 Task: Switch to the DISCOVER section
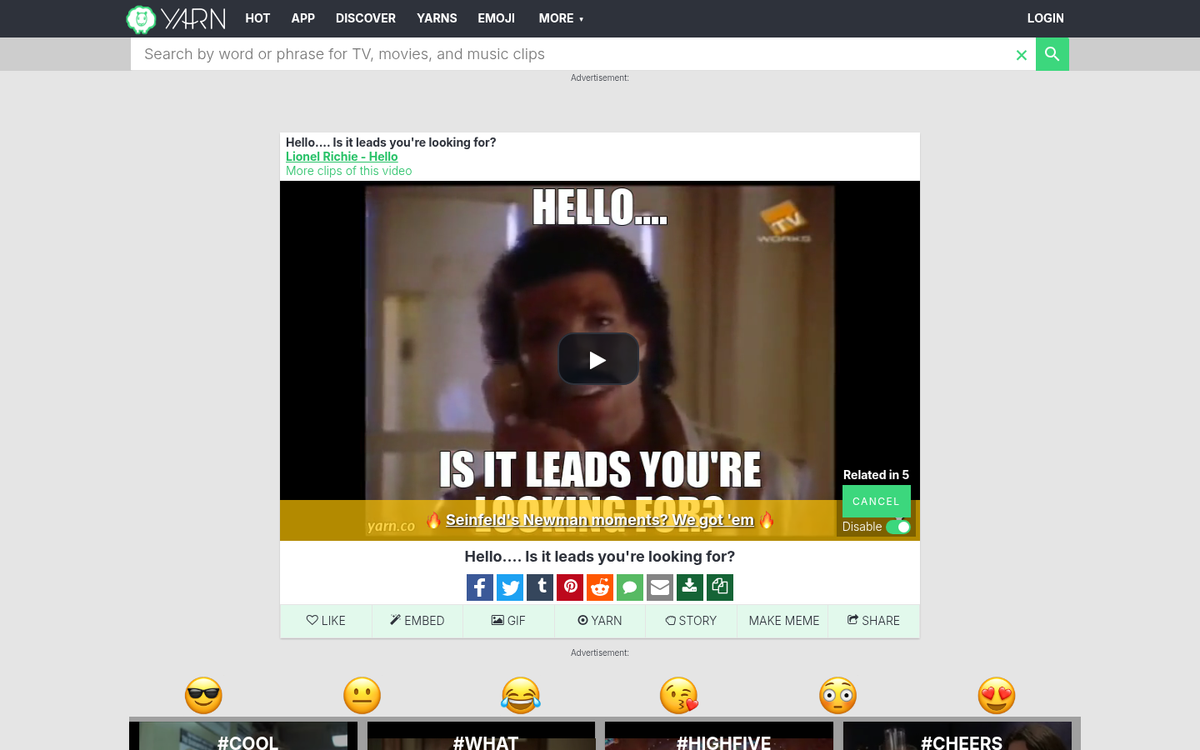[365, 18]
